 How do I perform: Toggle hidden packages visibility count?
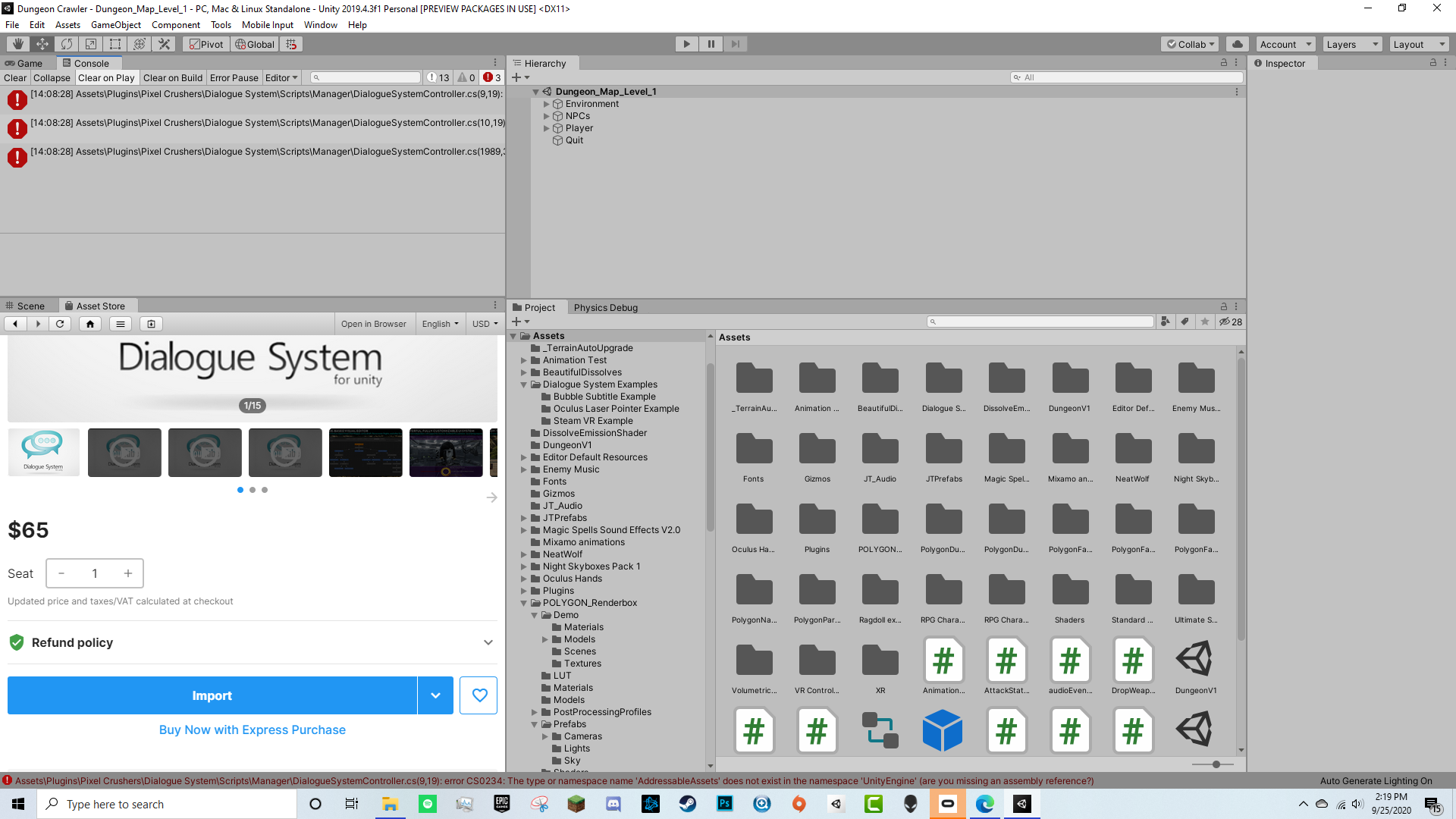point(1230,322)
